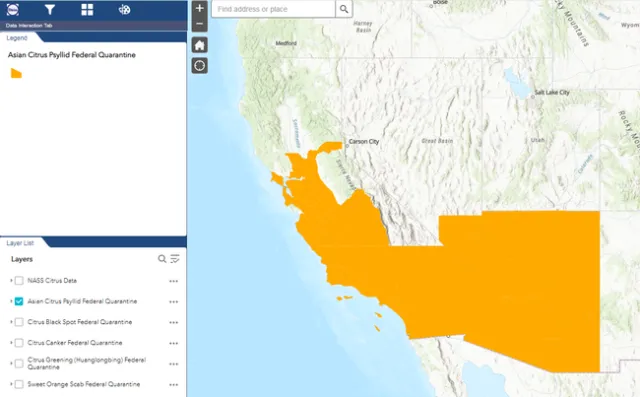
Task: Enable the NASS Citrus Data layer
Action: point(19,281)
